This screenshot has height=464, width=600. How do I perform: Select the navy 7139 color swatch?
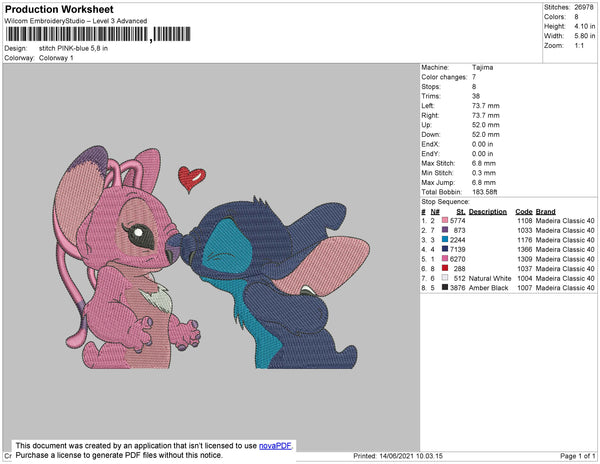click(x=445, y=249)
